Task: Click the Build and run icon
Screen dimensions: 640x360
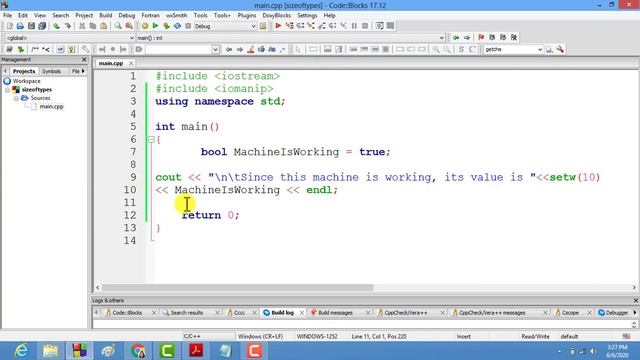Action: (166, 26)
